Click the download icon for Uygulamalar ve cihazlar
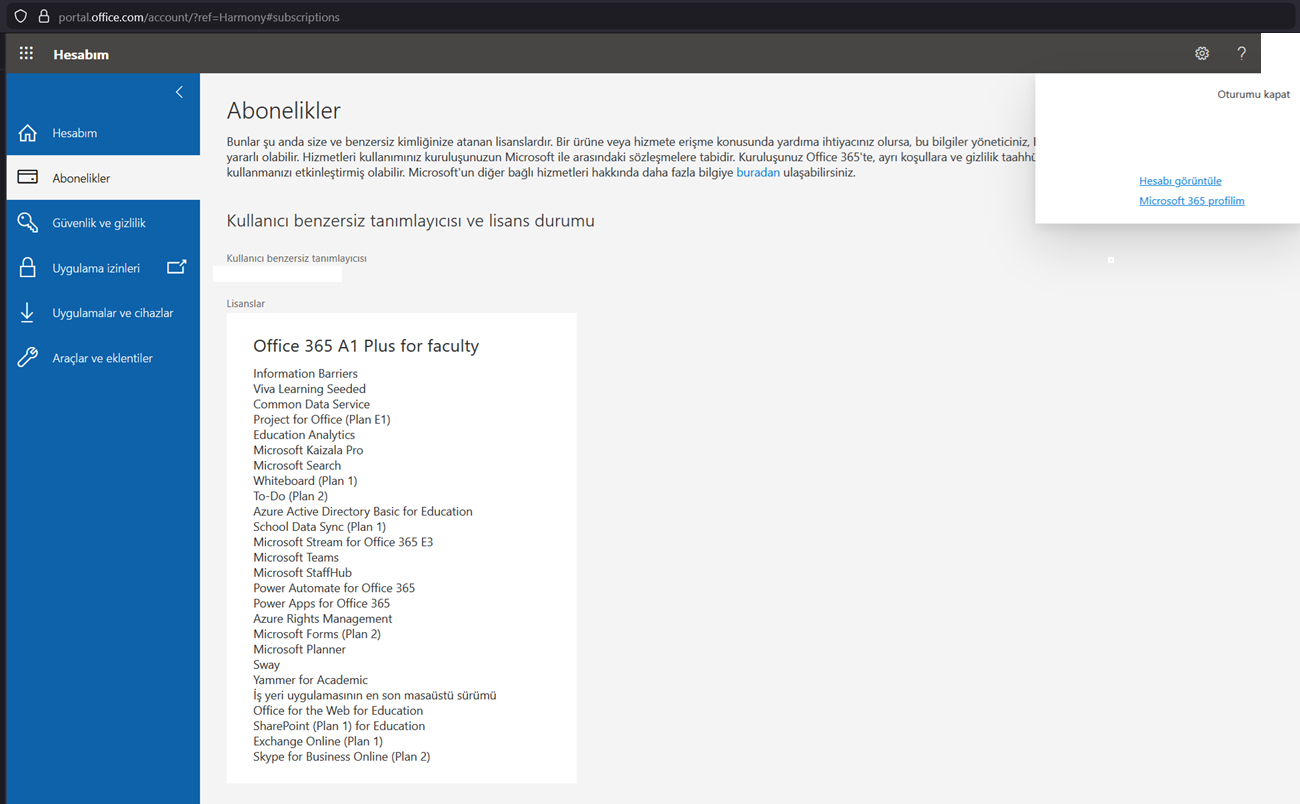 click(28, 313)
